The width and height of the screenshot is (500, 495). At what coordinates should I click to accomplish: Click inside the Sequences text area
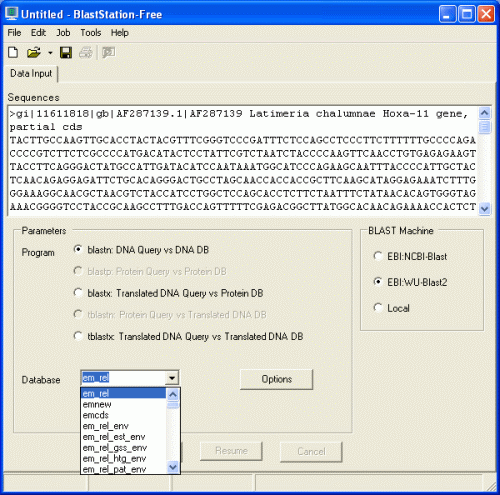coord(243,160)
